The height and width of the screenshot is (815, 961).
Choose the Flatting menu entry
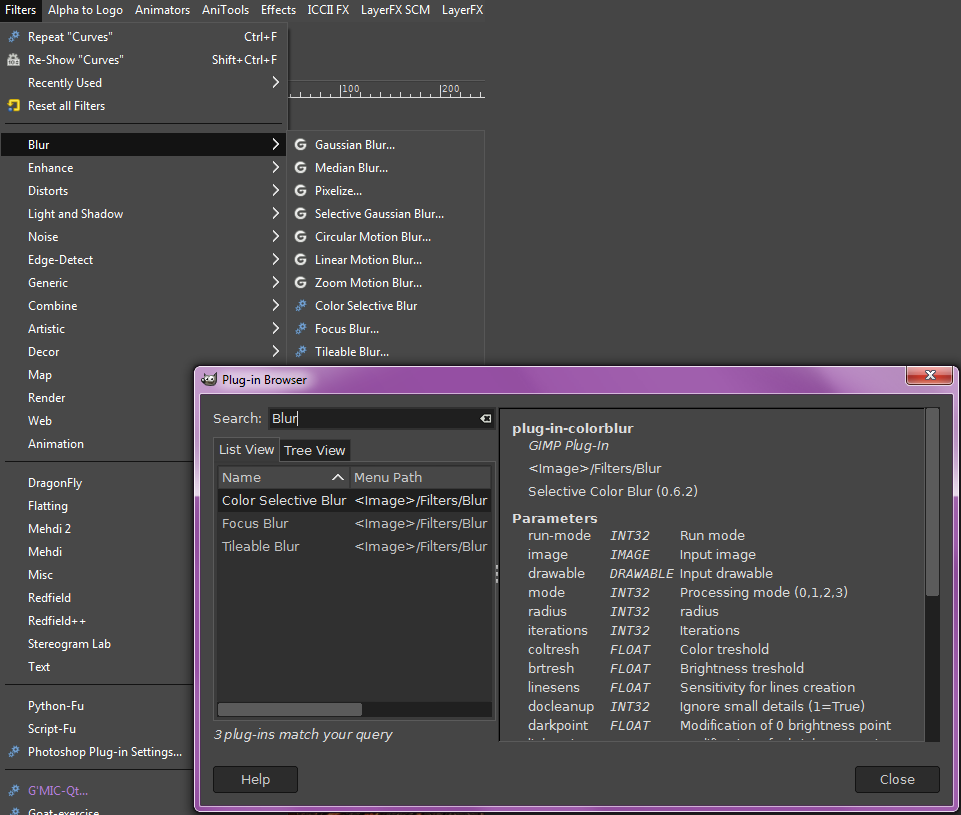pos(48,506)
